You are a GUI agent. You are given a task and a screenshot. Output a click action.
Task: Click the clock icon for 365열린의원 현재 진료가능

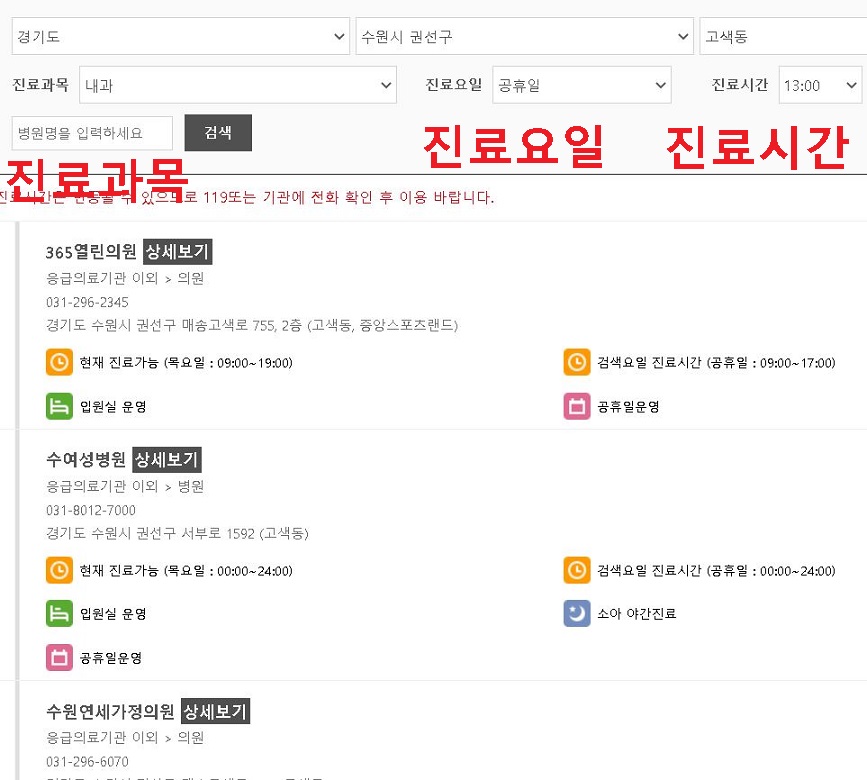pyautogui.click(x=59, y=362)
